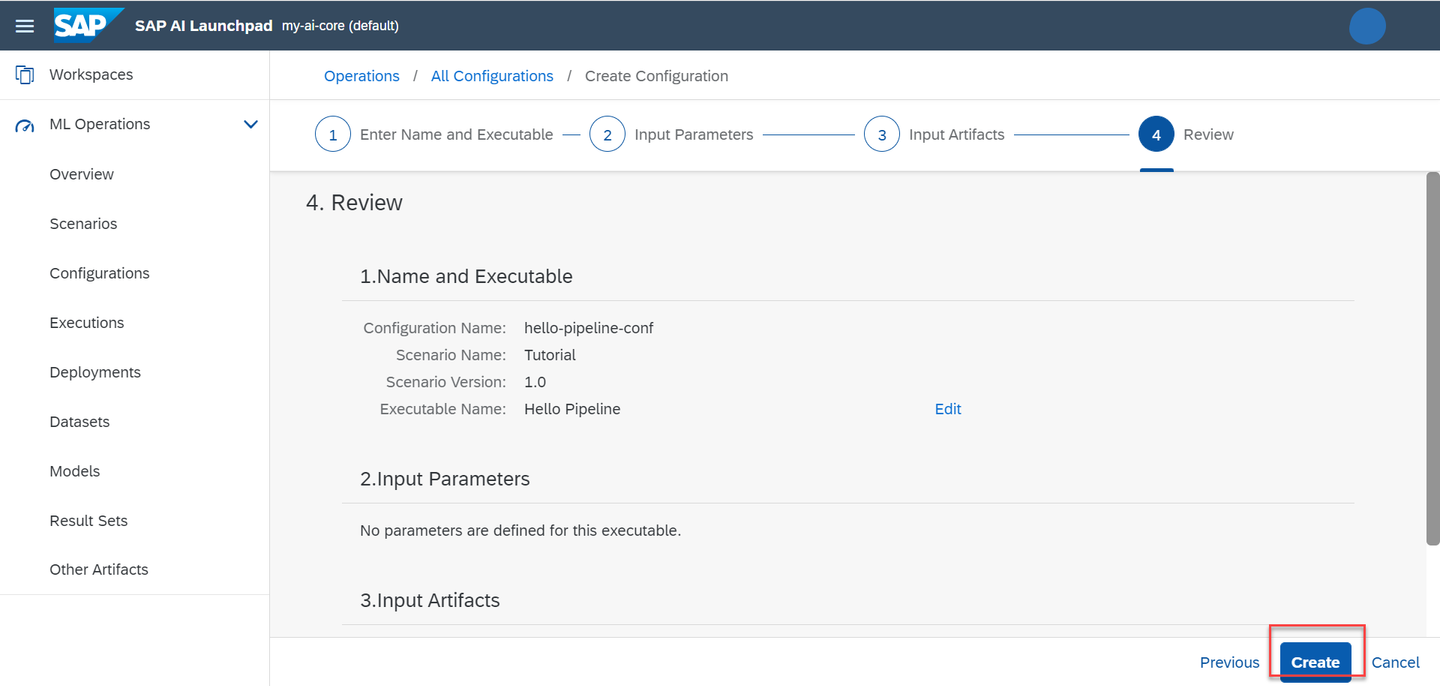Image resolution: width=1440 pixels, height=686 pixels.
Task: Click the SAP AI Launchpad title
Action: coord(203,26)
